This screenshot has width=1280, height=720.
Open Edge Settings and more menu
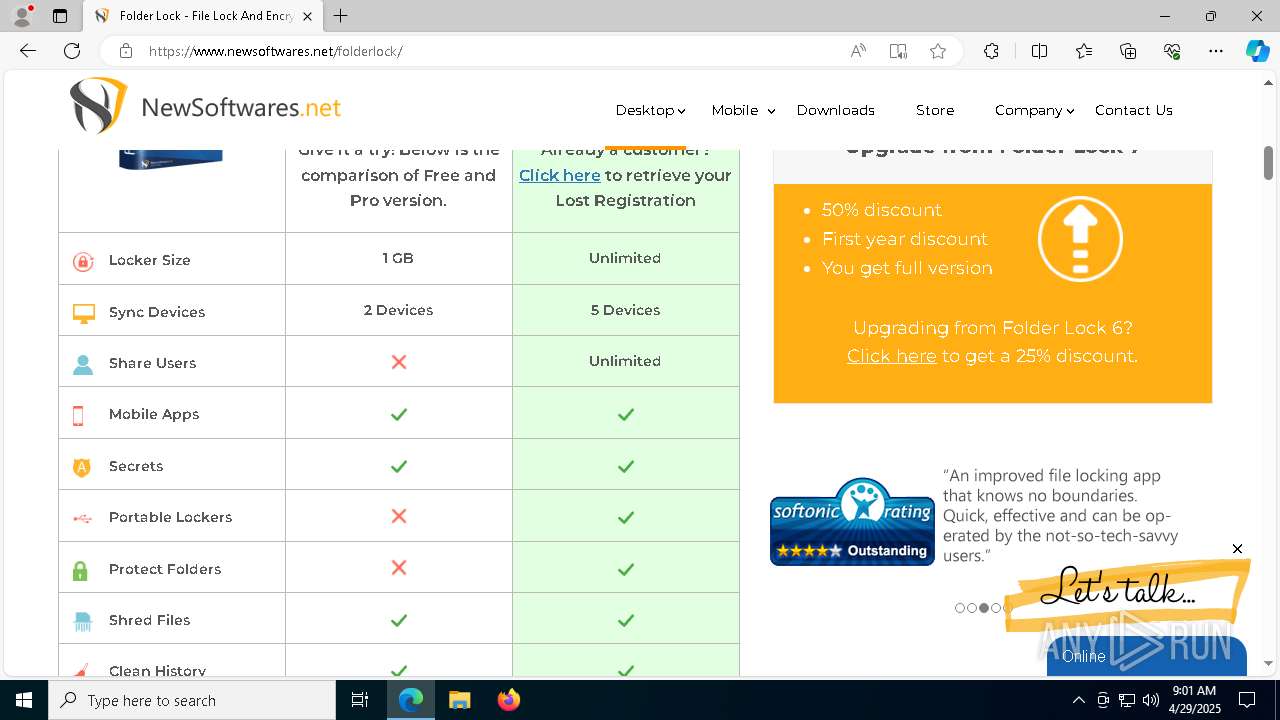1216,51
